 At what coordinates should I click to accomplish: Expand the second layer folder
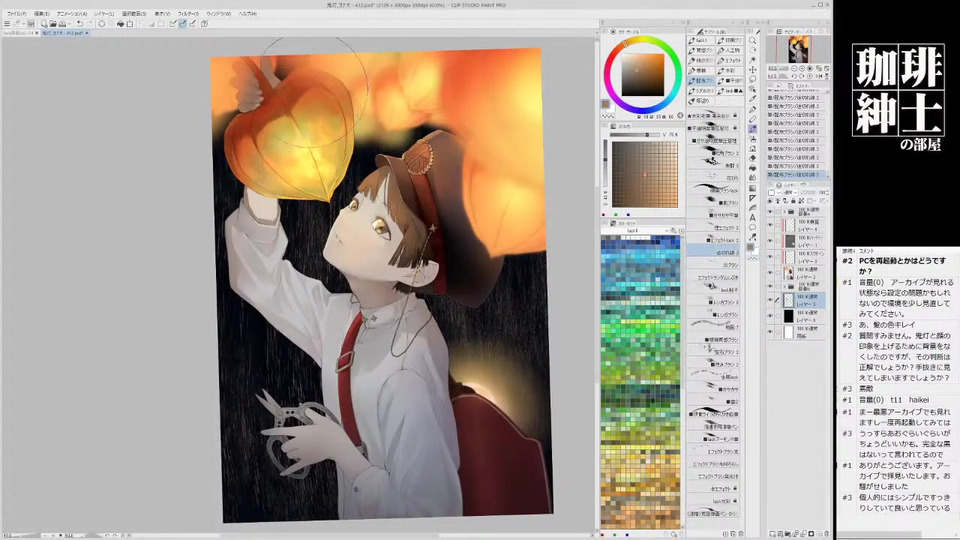pyautogui.click(x=784, y=286)
